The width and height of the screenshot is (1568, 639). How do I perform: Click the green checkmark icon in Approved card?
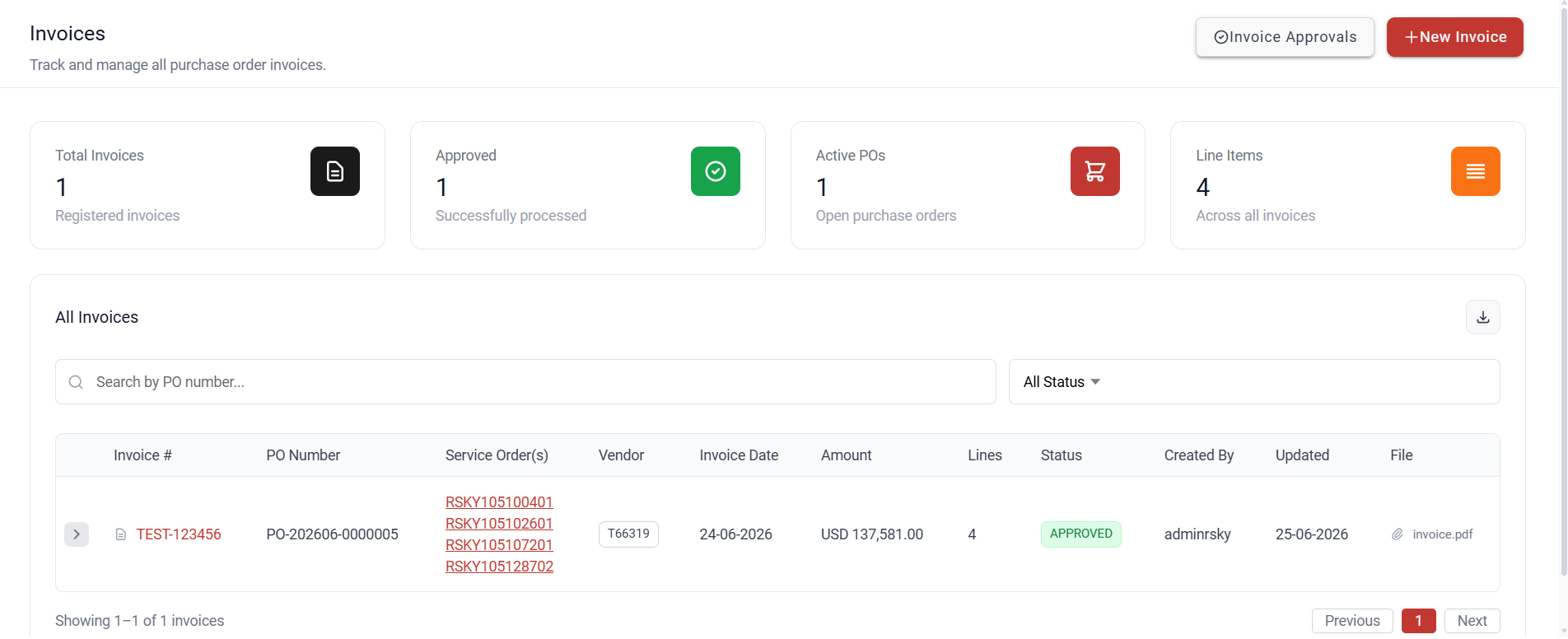tap(716, 171)
